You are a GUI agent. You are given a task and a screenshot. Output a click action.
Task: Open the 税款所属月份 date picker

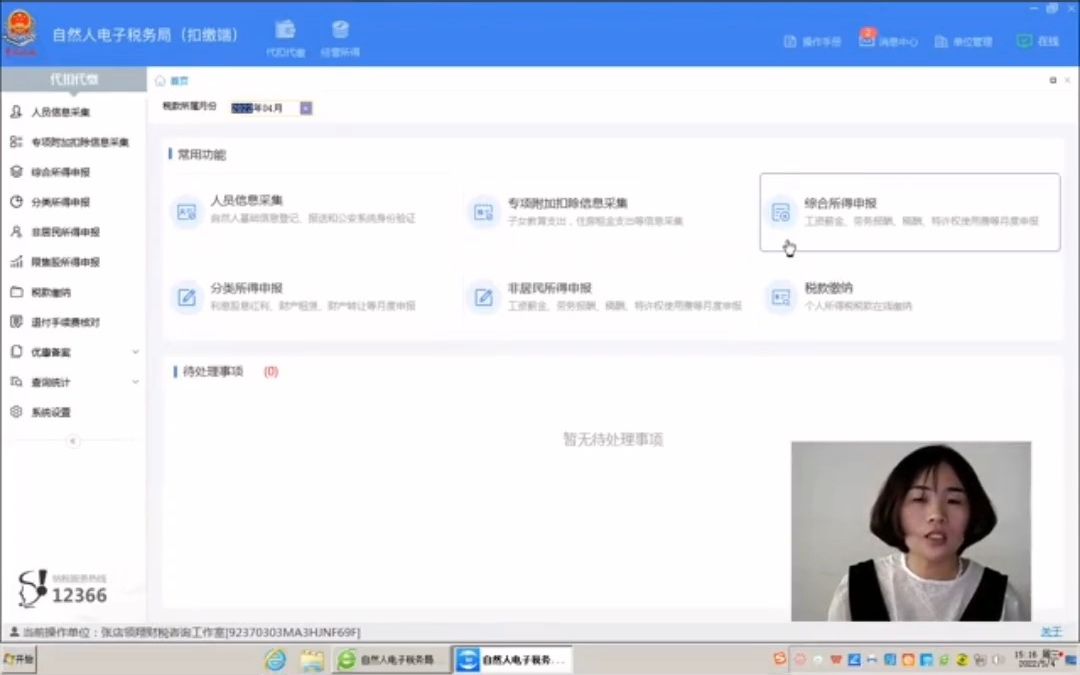[306, 107]
